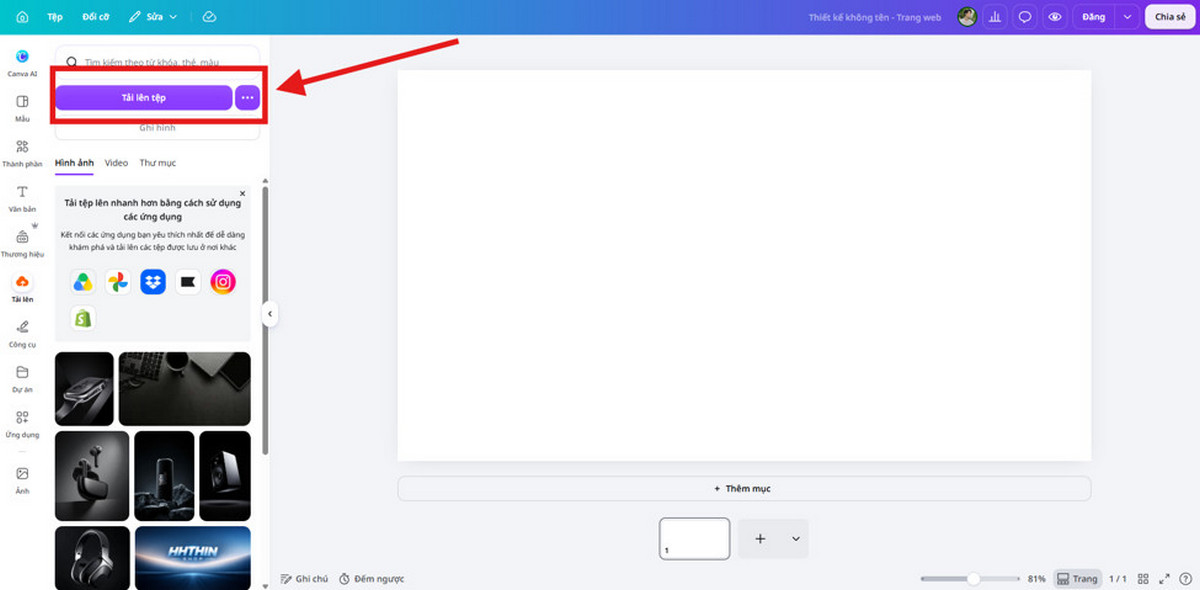Click the Chia sẻ share button
Image resolution: width=1200 pixels, height=590 pixels.
(1170, 17)
